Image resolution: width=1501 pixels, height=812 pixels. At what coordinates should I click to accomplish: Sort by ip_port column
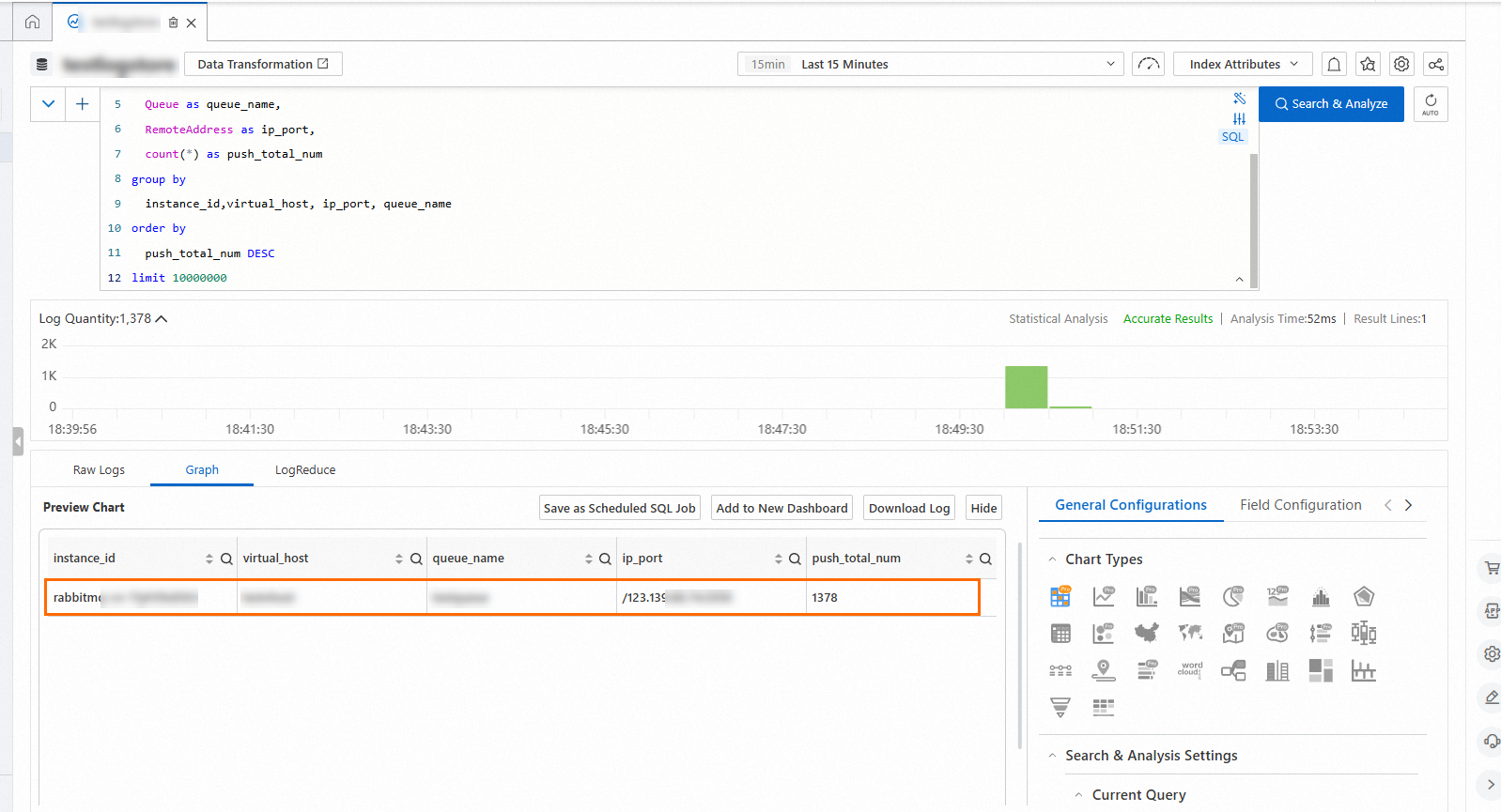779,559
